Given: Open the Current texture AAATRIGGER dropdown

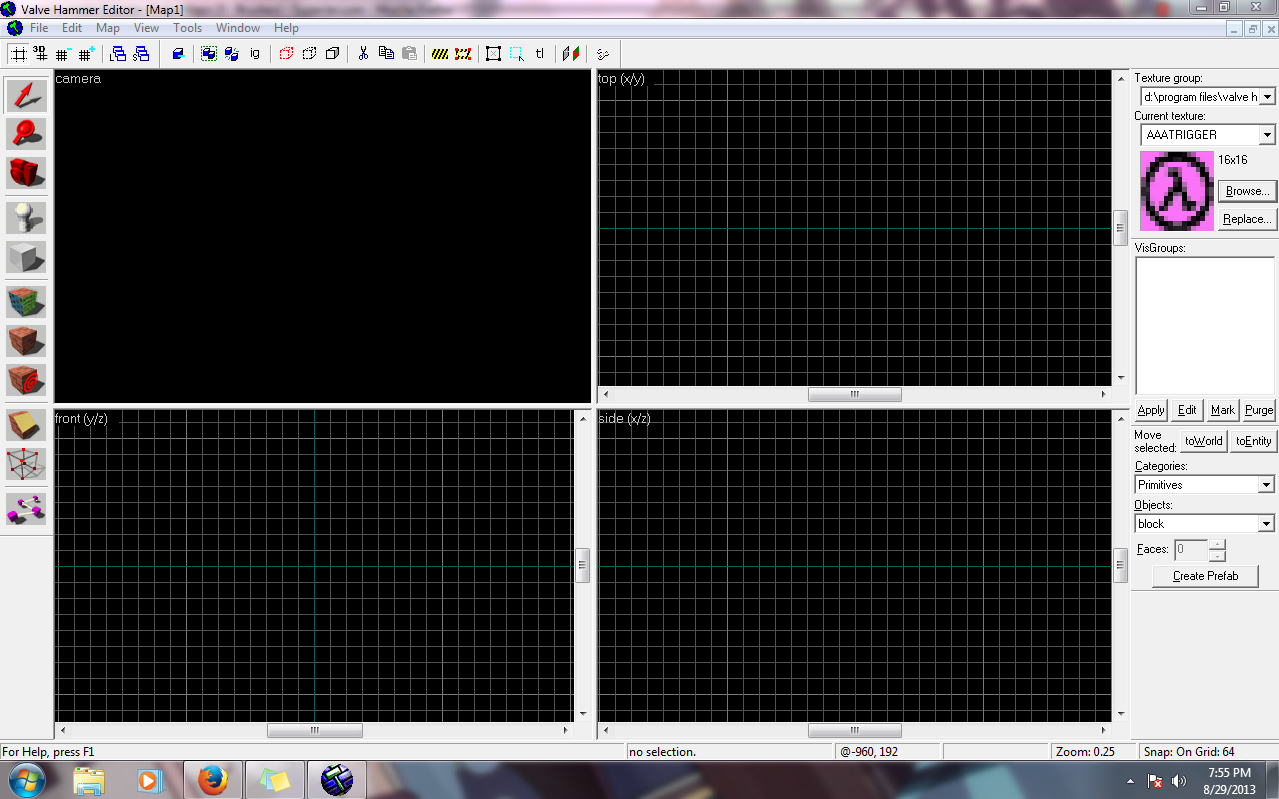Looking at the screenshot, I should click(1208, 134).
